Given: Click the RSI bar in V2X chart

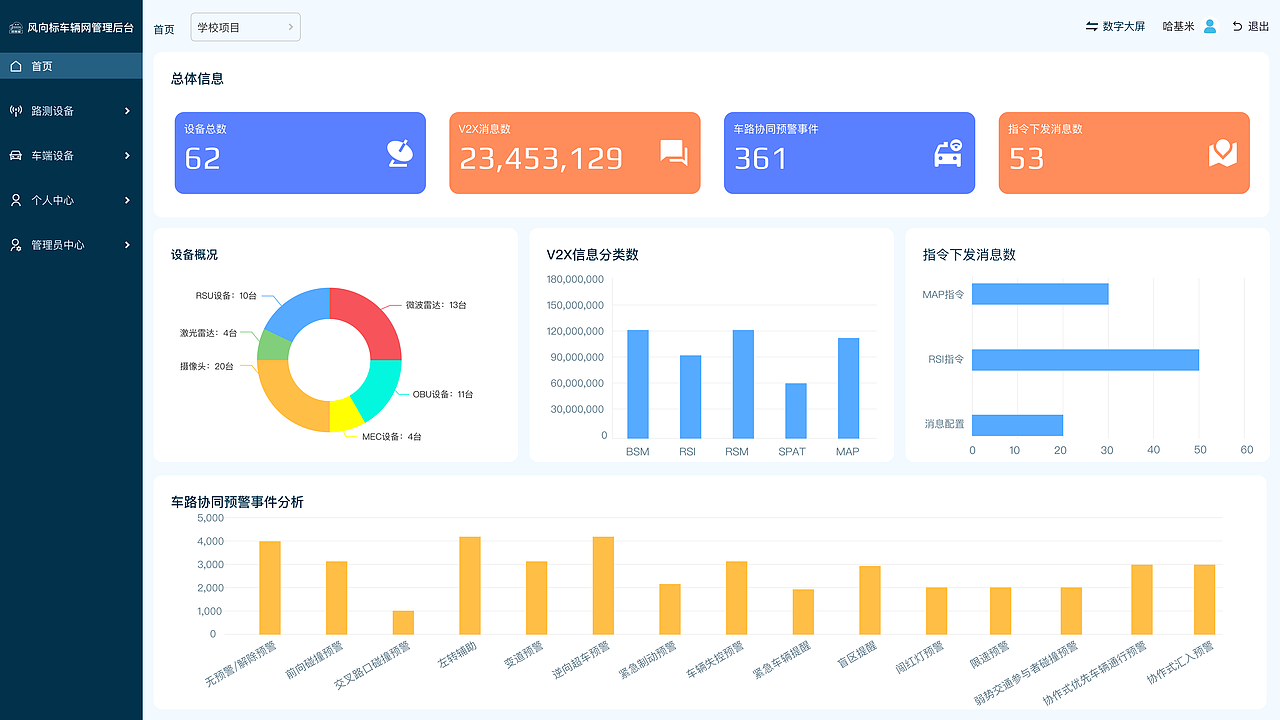Looking at the screenshot, I should click(690, 396).
